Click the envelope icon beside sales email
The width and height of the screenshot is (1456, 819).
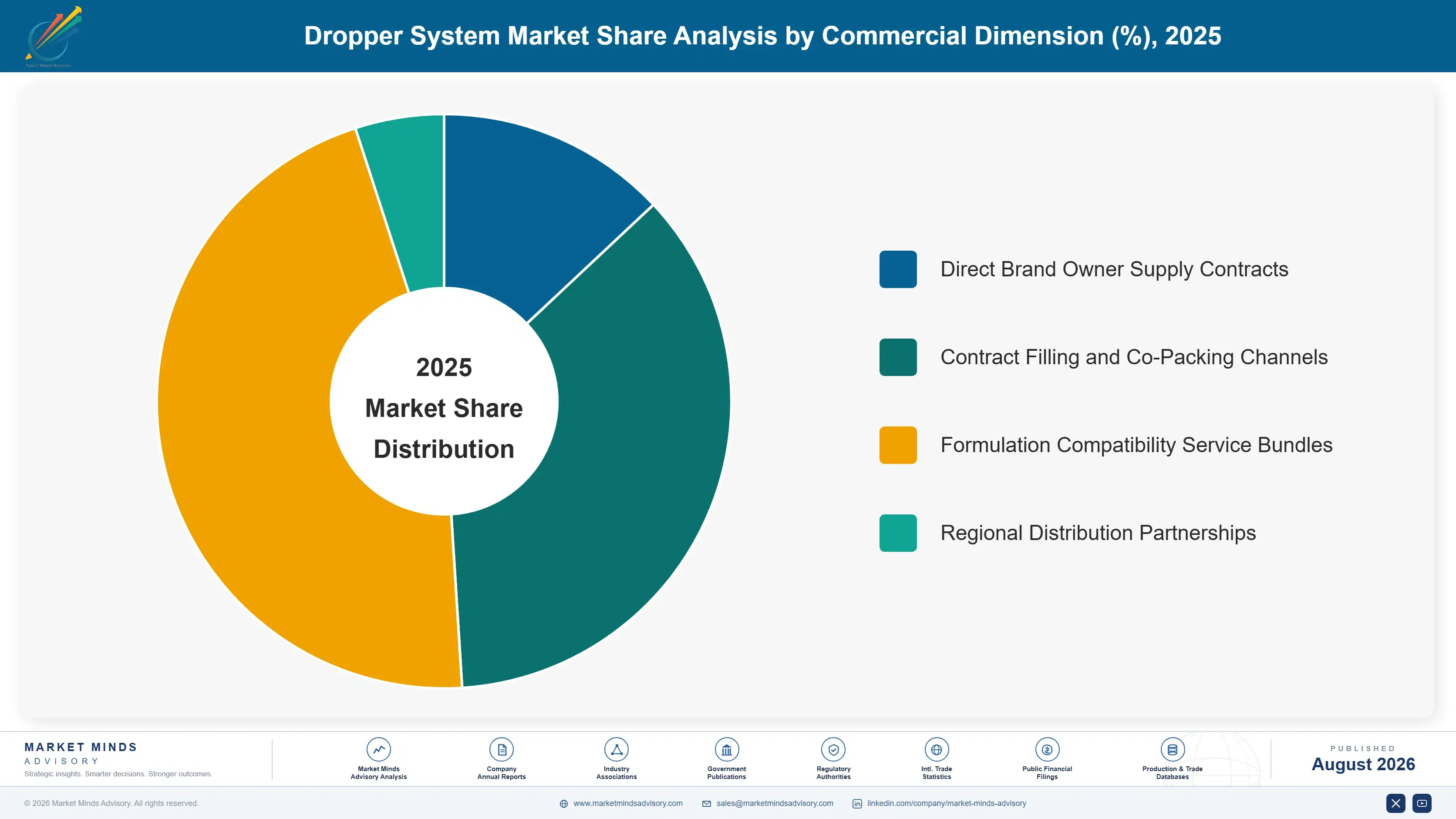tap(707, 804)
